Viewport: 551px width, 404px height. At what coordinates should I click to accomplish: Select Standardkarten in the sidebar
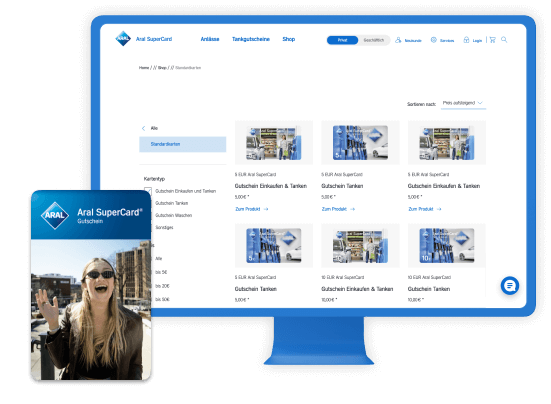tap(182, 144)
